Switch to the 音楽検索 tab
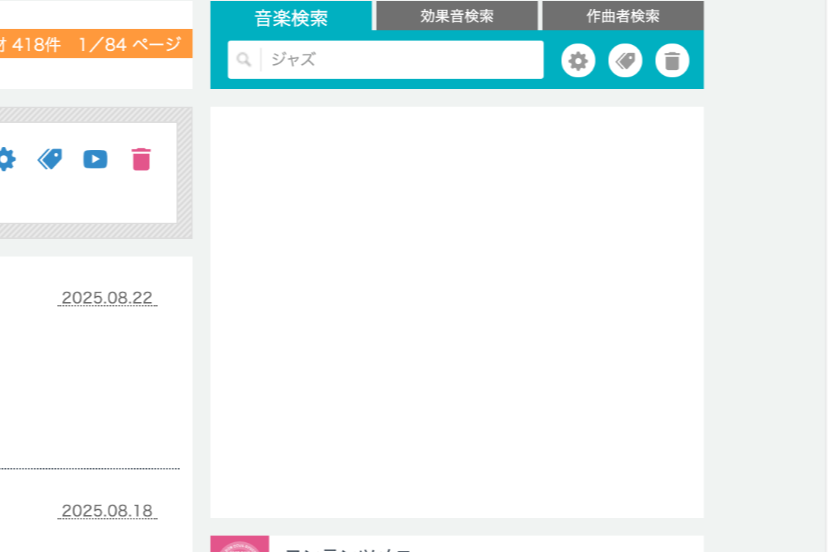The height and width of the screenshot is (552, 828). (x=291, y=16)
